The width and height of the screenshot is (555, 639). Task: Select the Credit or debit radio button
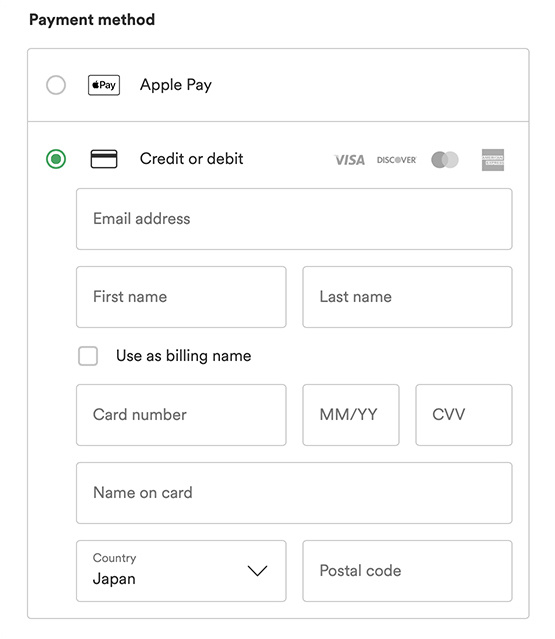pyautogui.click(x=56, y=159)
